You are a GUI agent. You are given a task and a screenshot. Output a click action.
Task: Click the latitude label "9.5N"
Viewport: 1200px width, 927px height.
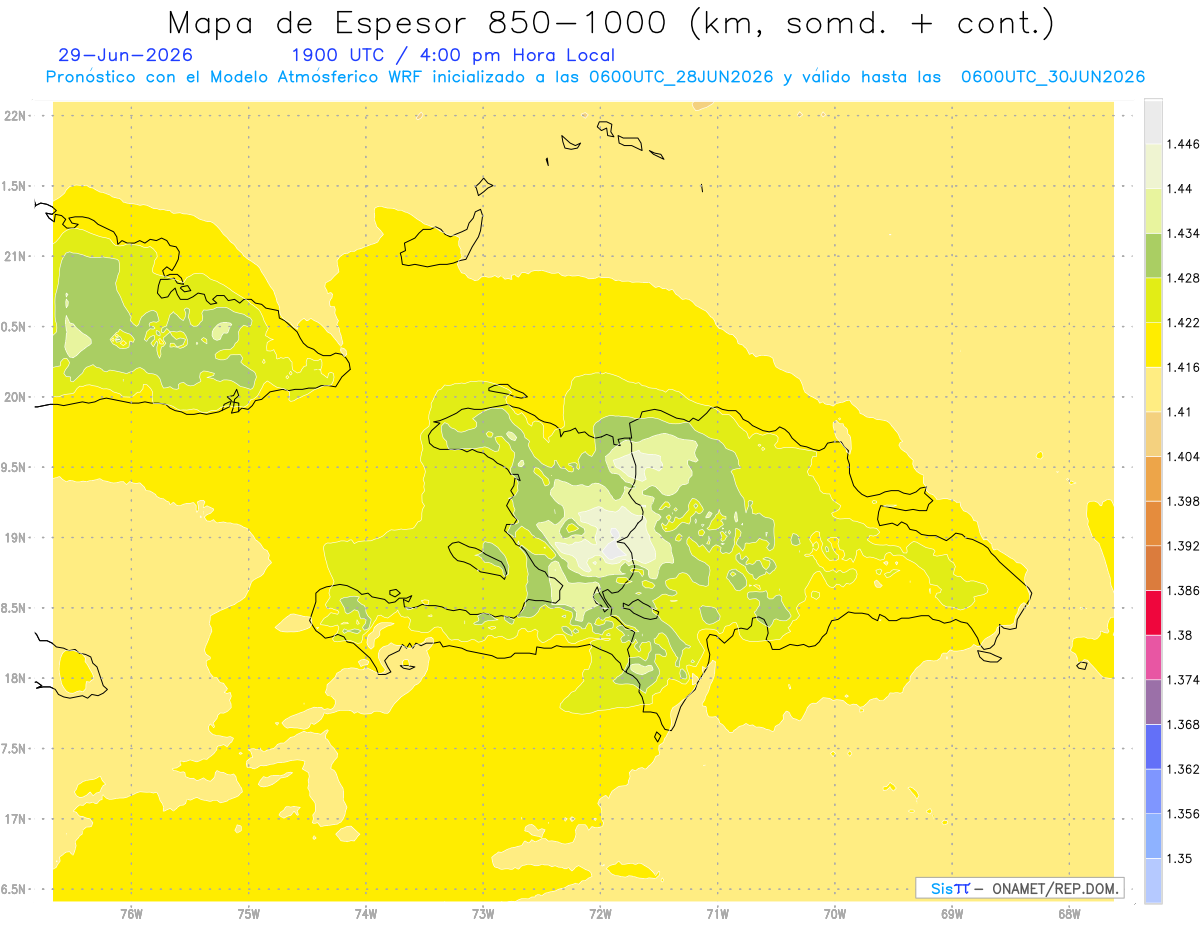click(x=15, y=467)
